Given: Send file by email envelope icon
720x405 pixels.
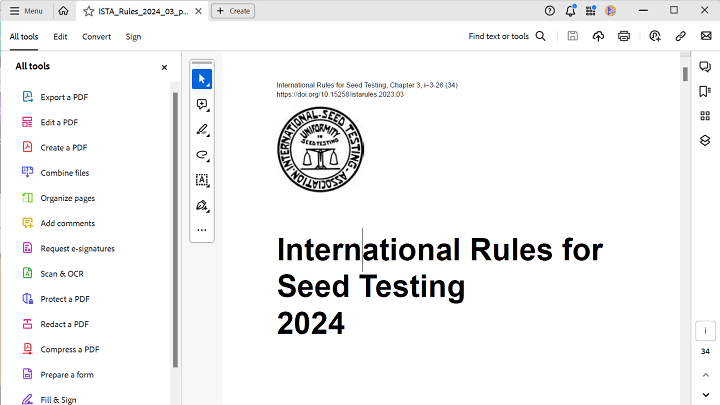Looking at the screenshot, I should 705,36.
